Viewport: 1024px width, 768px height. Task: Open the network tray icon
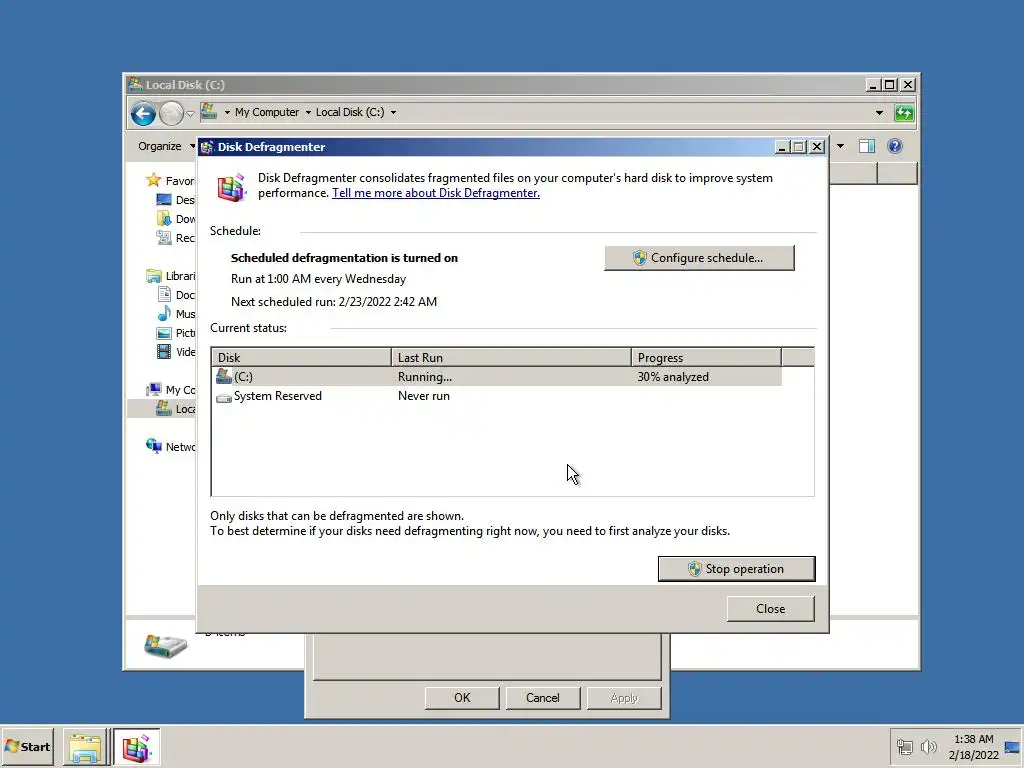904,746
